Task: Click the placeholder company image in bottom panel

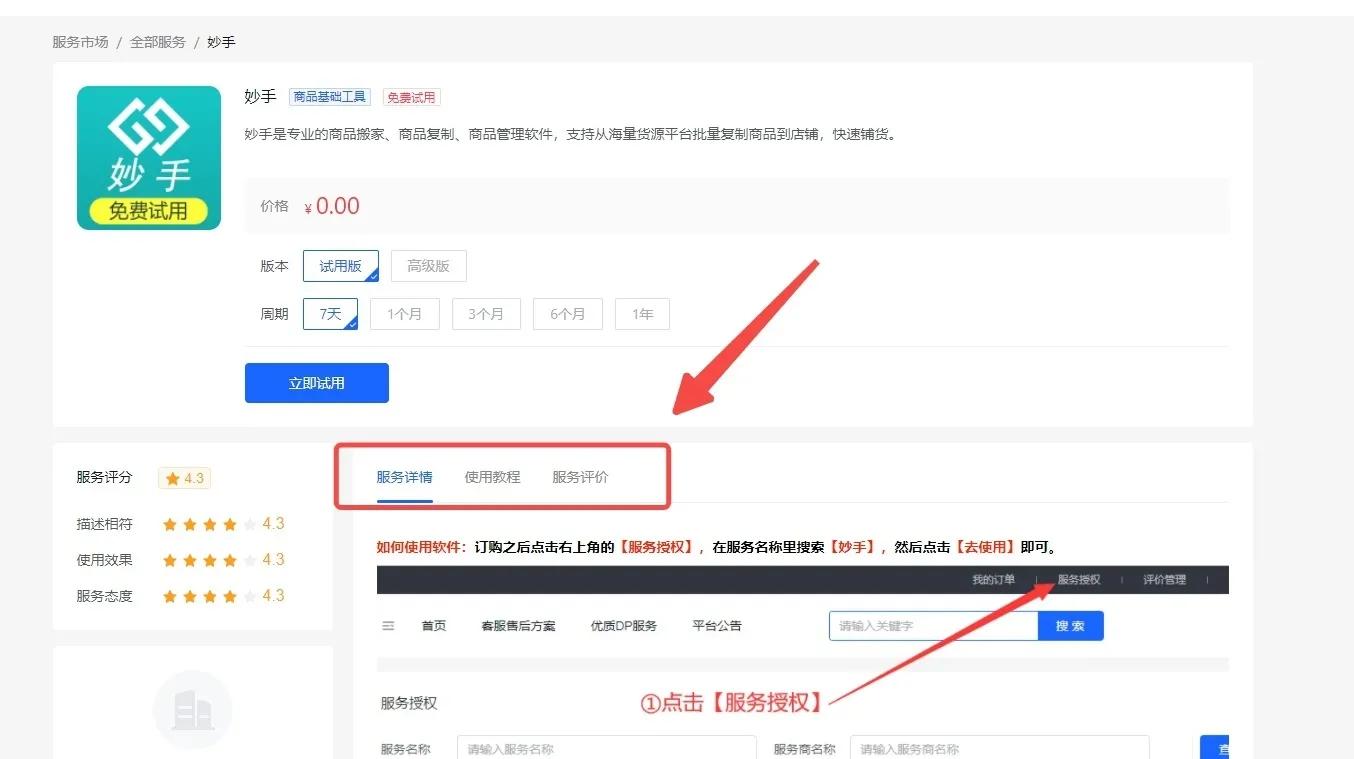Action: click(x=192, y=710)
